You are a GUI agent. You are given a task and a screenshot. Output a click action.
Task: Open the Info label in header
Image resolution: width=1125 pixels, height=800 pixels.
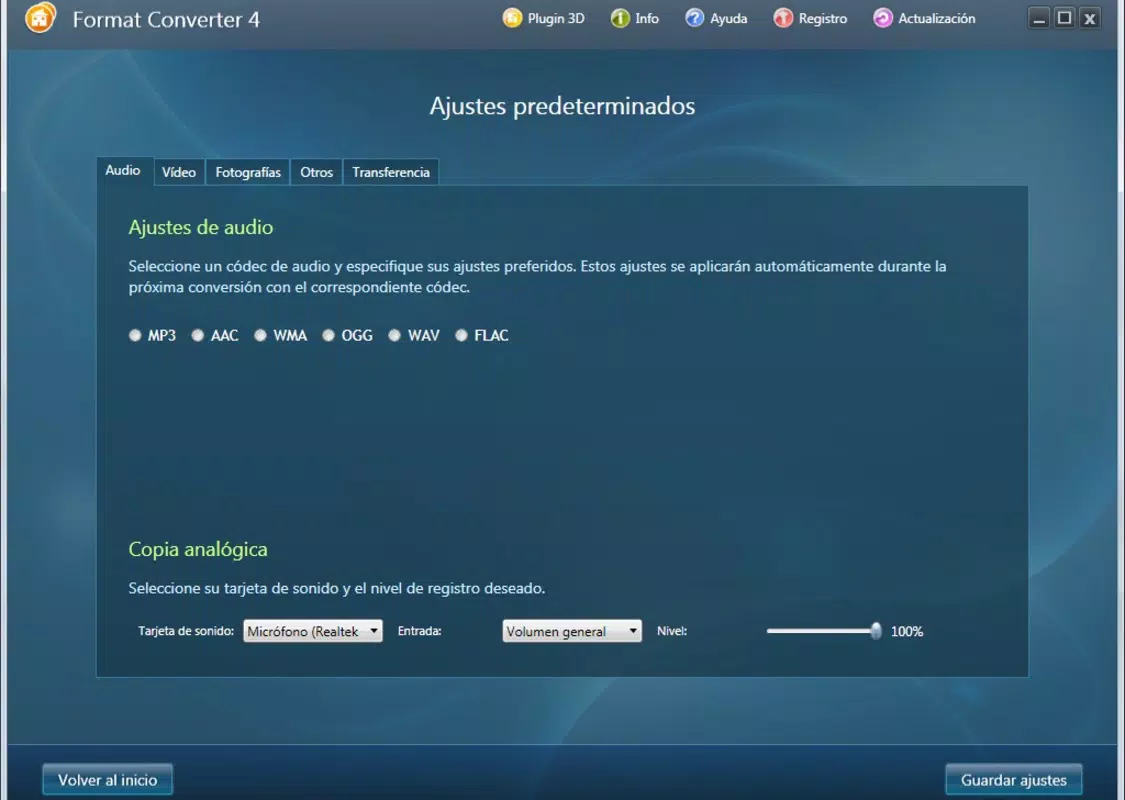coord(646,19)
